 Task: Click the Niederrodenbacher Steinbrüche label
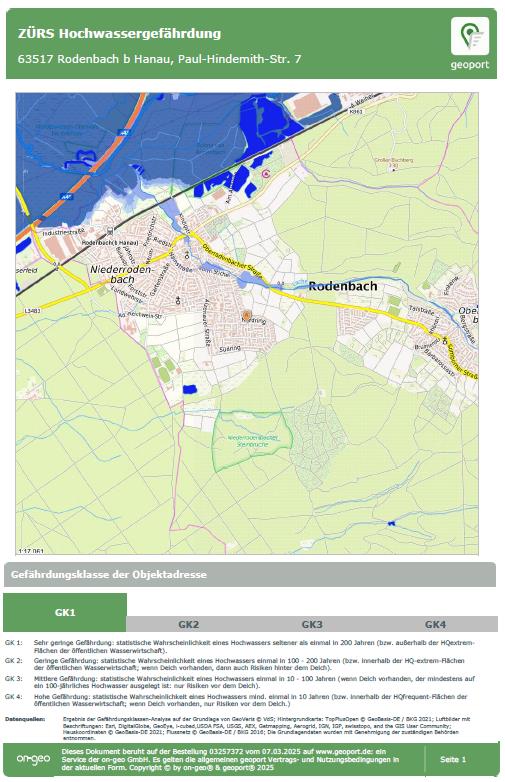coord(253,441)
